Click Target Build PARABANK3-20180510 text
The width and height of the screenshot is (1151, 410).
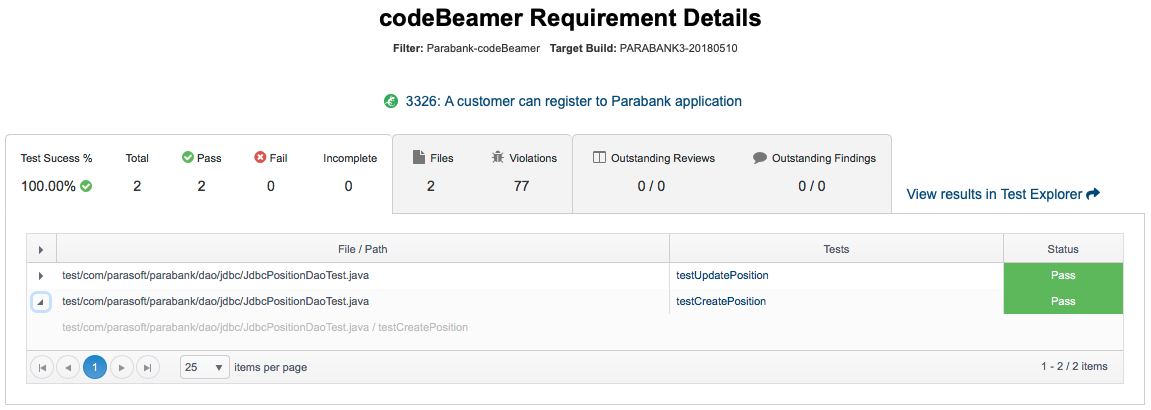644,48
